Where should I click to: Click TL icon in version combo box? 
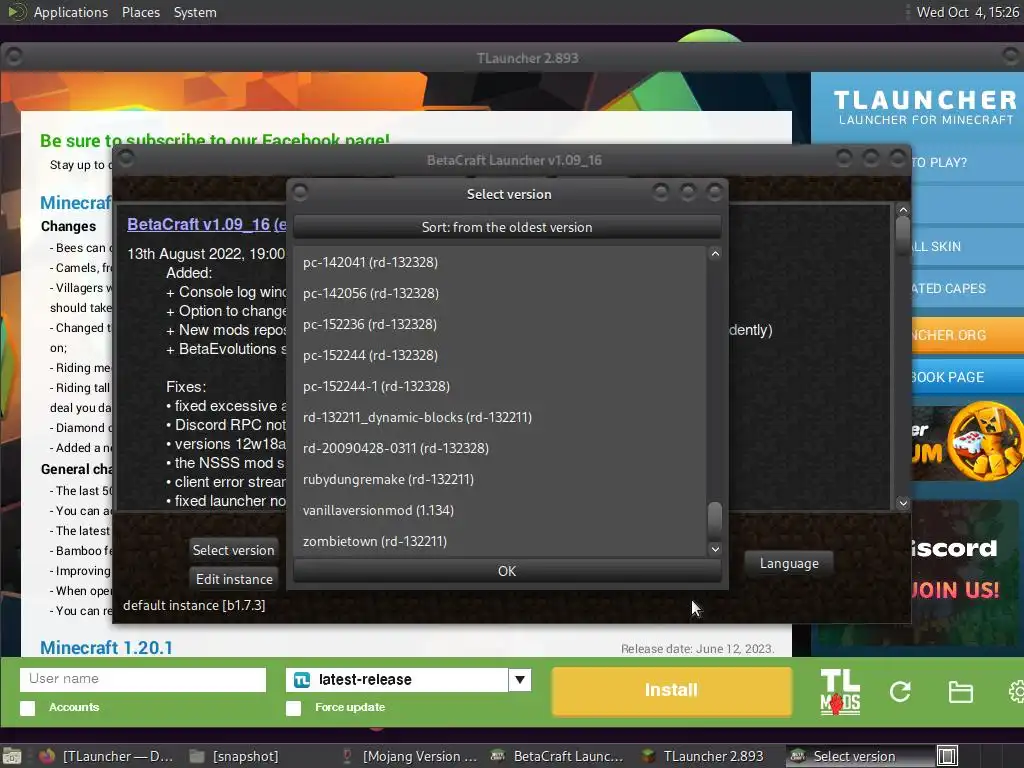(x=302, y=680)
